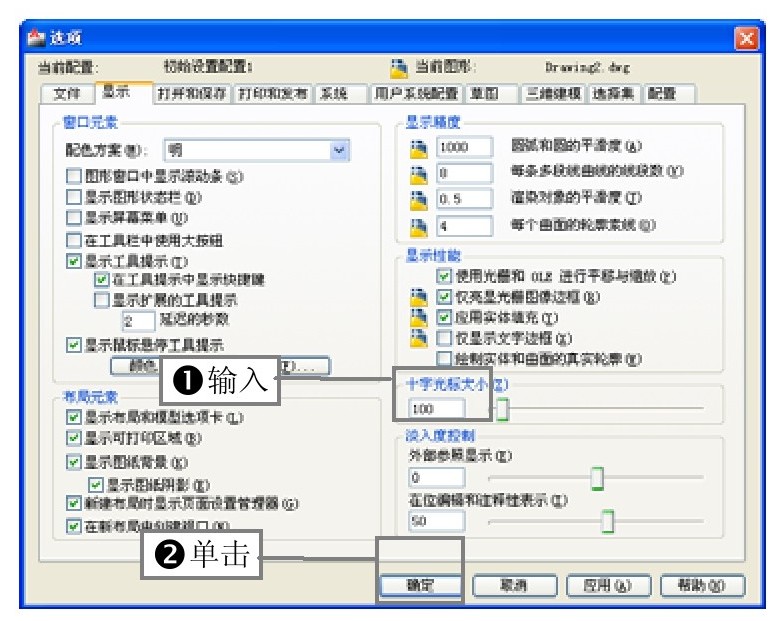
Task: Enable 绘制实体和曲面的真实轮廓 checkbox
Action: 444,358
